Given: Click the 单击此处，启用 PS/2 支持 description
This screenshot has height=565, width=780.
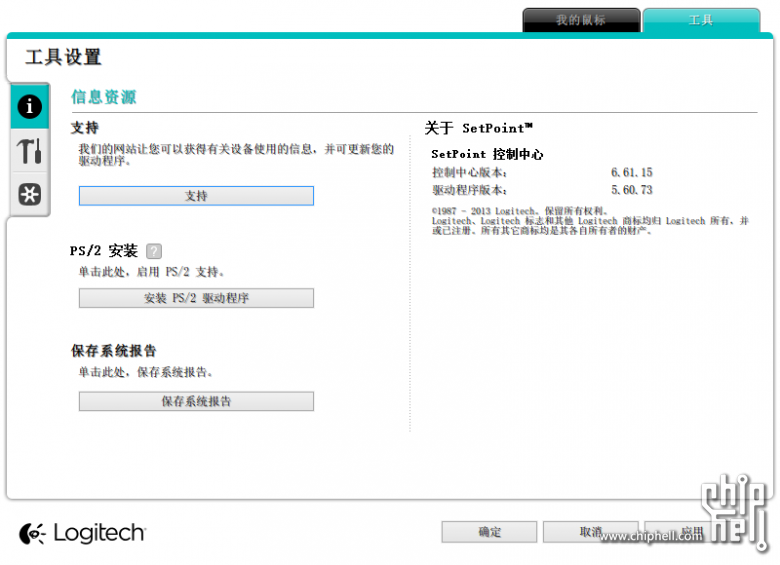Looking at the screenshot, I should 151,272.
